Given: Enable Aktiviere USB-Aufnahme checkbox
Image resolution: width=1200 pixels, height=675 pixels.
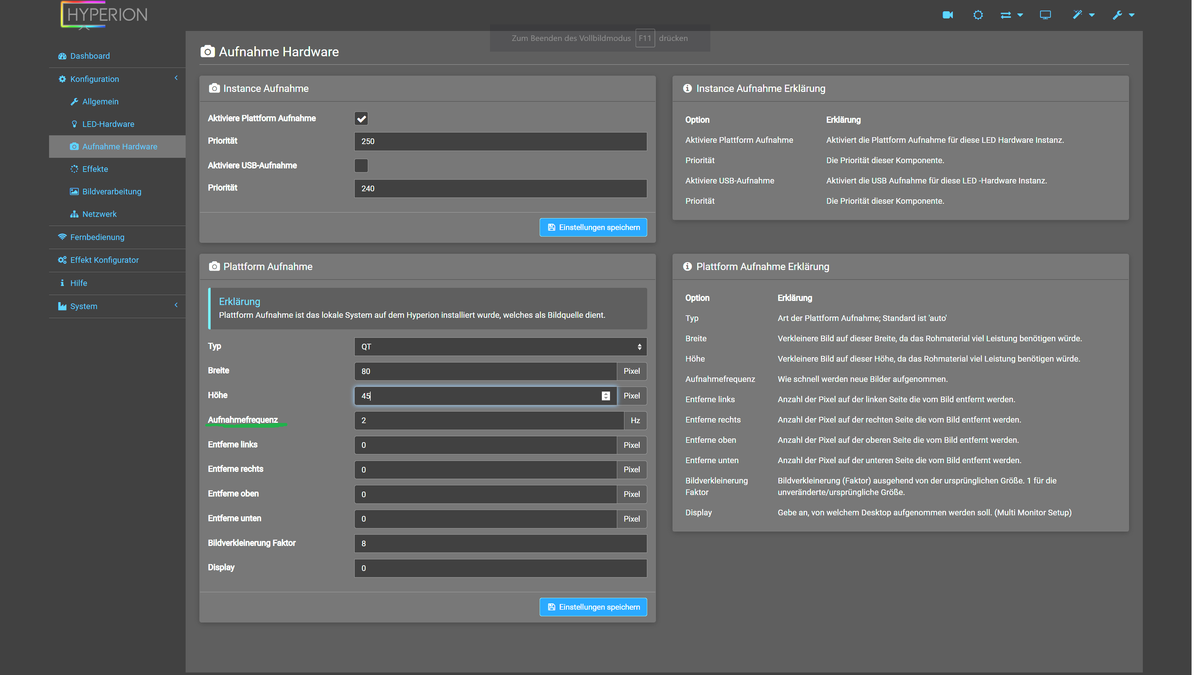Looking at the screenshot, I should pyautogui.click(x=361, y=165).
